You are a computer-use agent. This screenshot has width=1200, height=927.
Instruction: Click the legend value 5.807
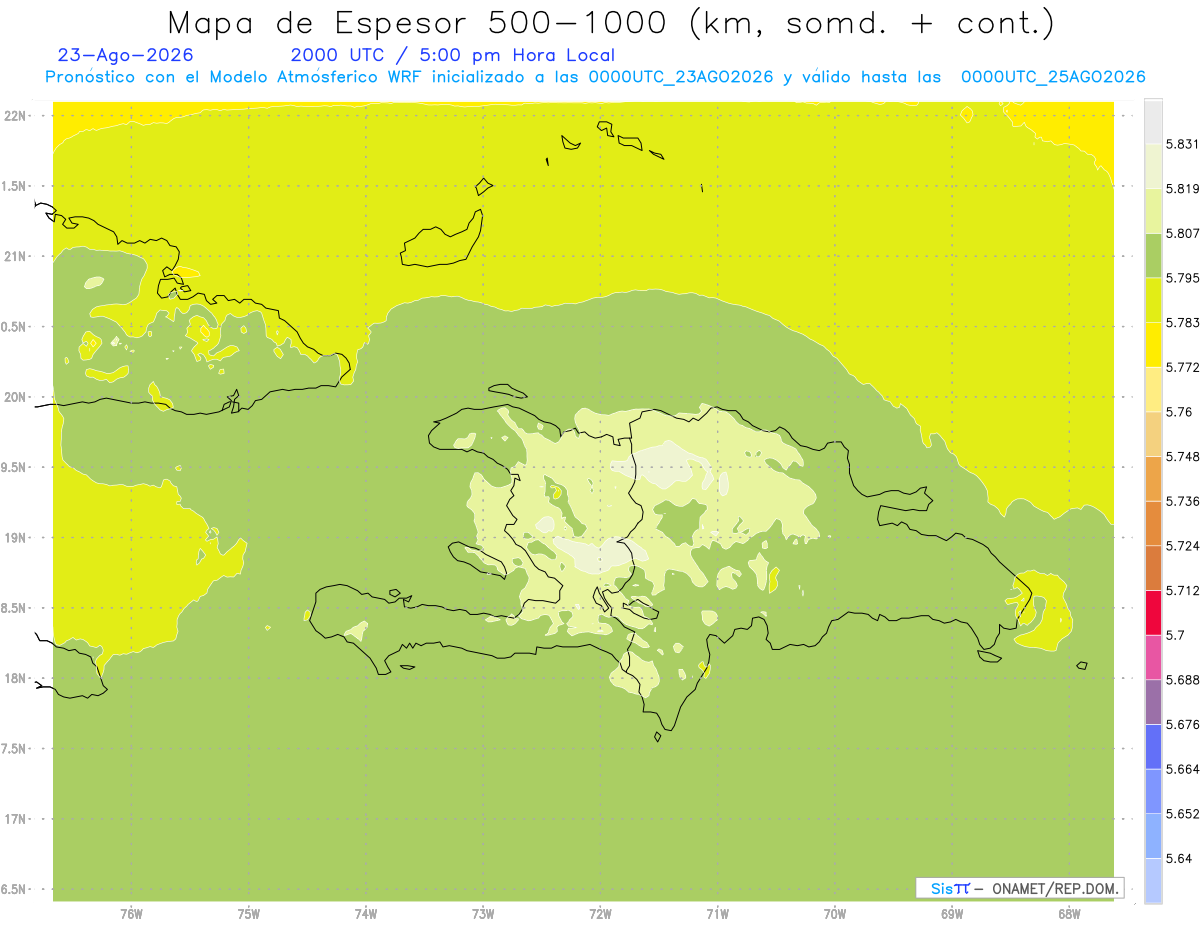(1183, 233)
